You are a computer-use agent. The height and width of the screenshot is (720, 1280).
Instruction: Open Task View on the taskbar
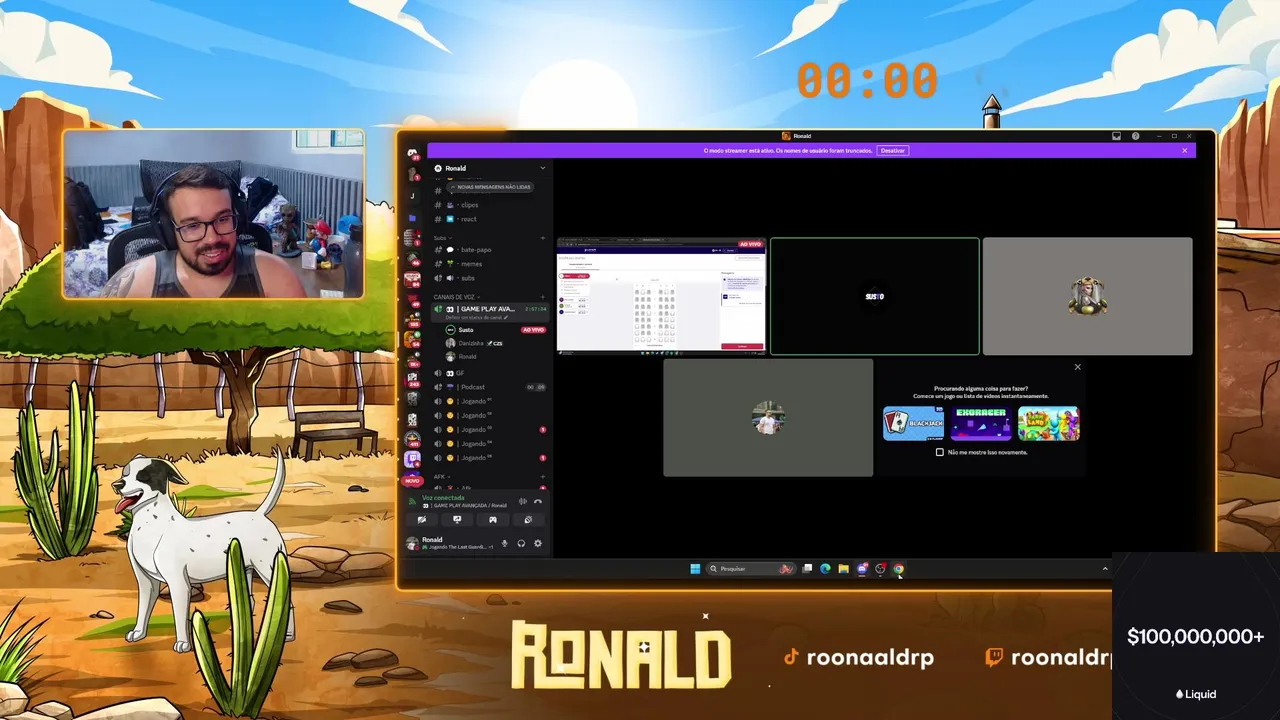[x=807, y=569]
